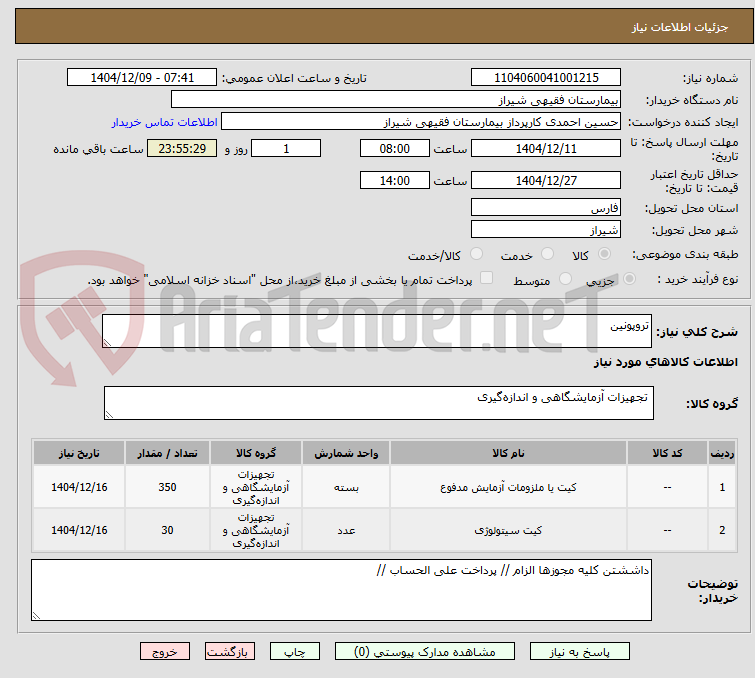Click quantity cell 30

tap(167, 530)
